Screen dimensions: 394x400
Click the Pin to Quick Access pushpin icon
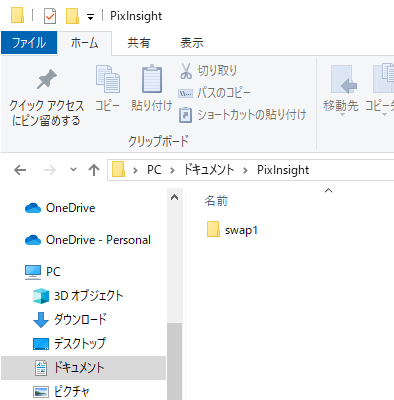[x=47, y=79]
